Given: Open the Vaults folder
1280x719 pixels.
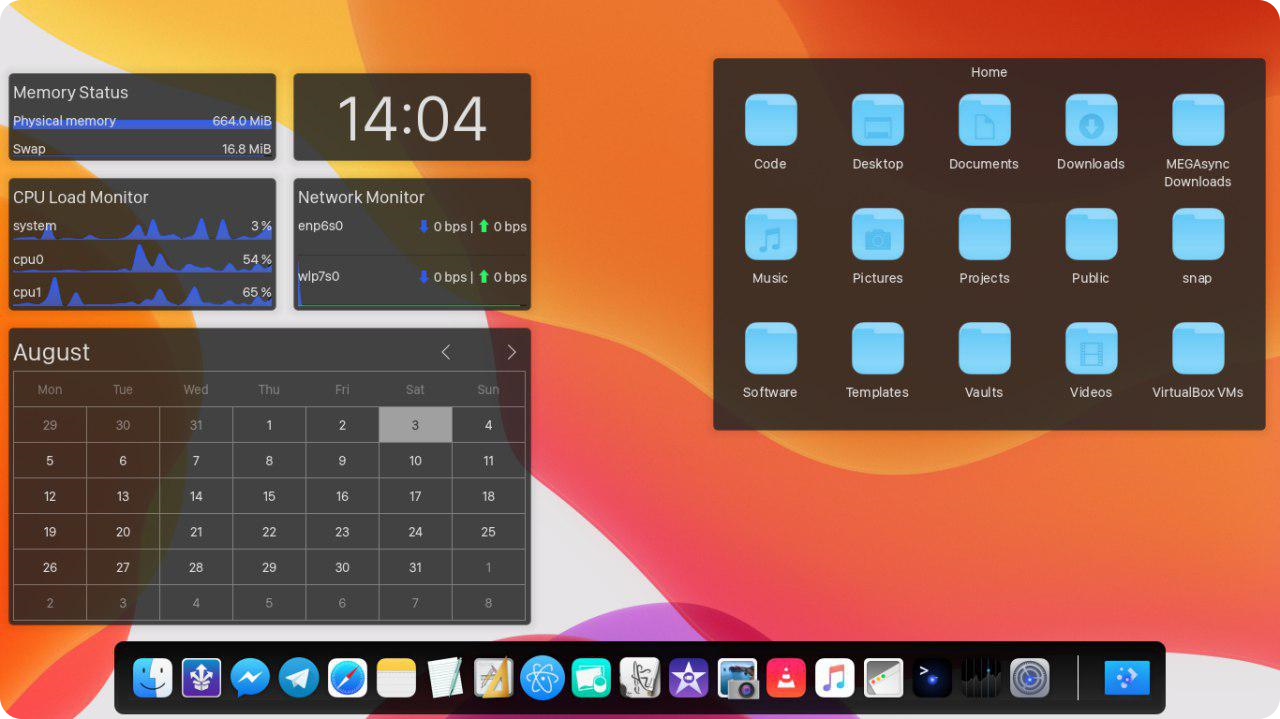Looking at the screenshot, I should (984, 360).
